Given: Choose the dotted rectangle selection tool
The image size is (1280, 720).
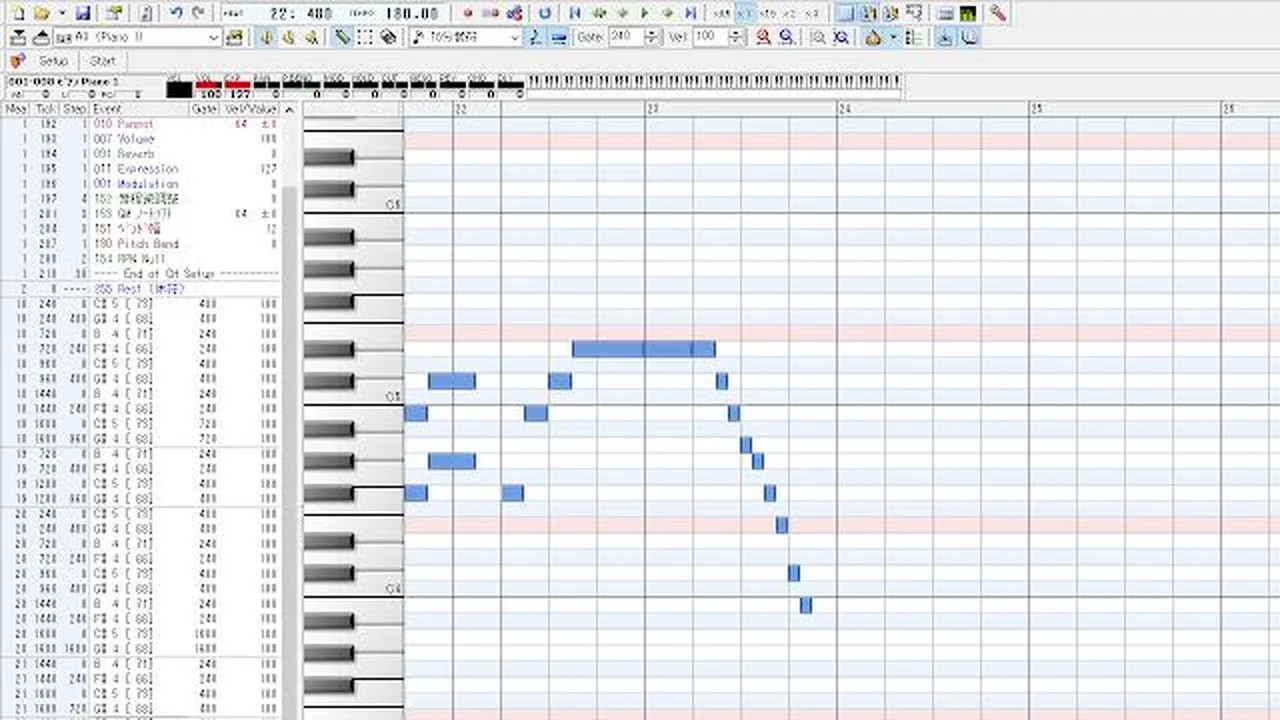Looking at the screenshot, I should coord(365,37).
